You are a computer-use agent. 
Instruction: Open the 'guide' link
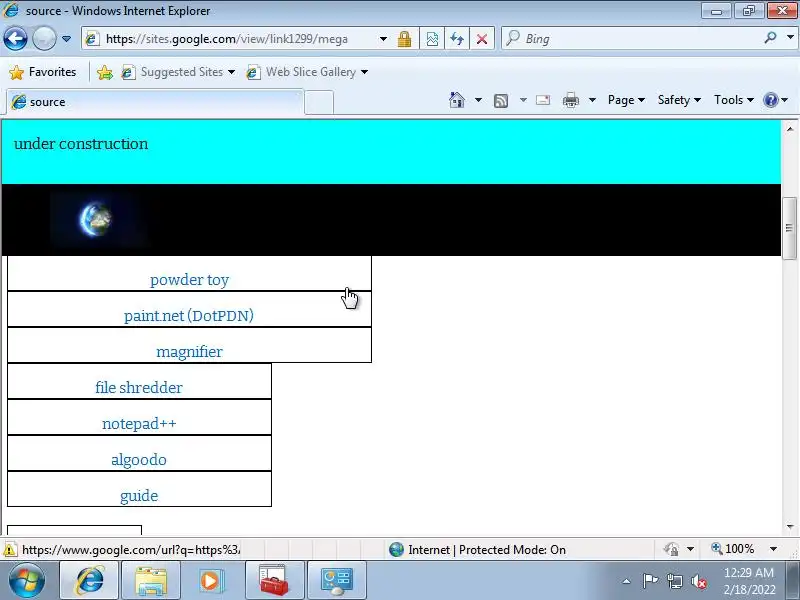coord(139,495)
